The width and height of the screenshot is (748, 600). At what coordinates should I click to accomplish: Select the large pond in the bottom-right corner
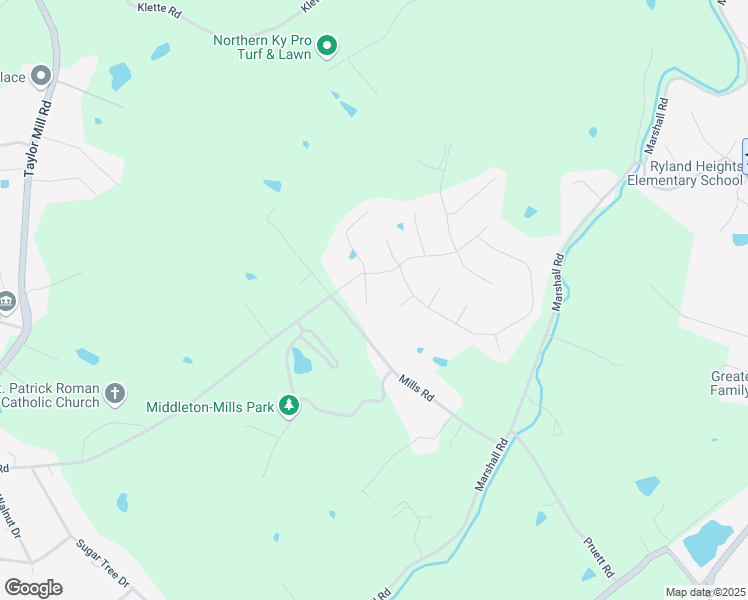click(707, 543)
